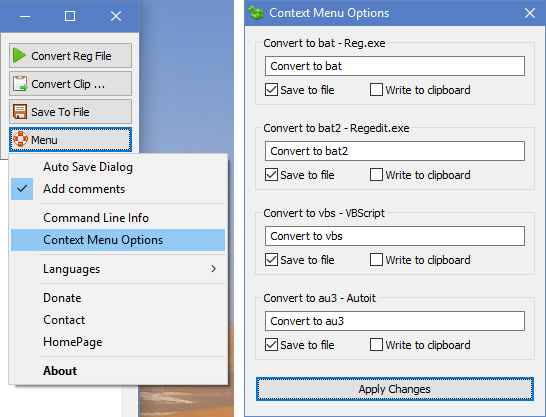Focus the Convert to au3 name field
Image resolution: width=546 pixels, height=417 pixels.
pyautogui.click(x=395, y=321)
